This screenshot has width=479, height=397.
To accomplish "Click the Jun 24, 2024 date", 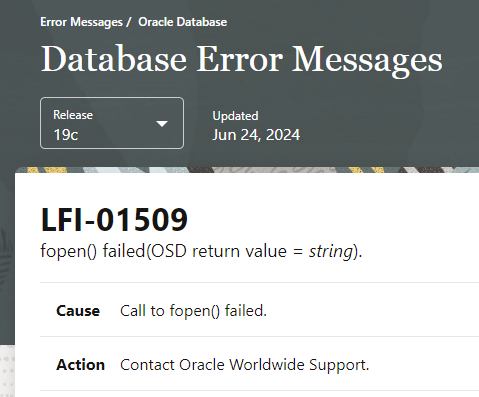I will click(256, 135).
